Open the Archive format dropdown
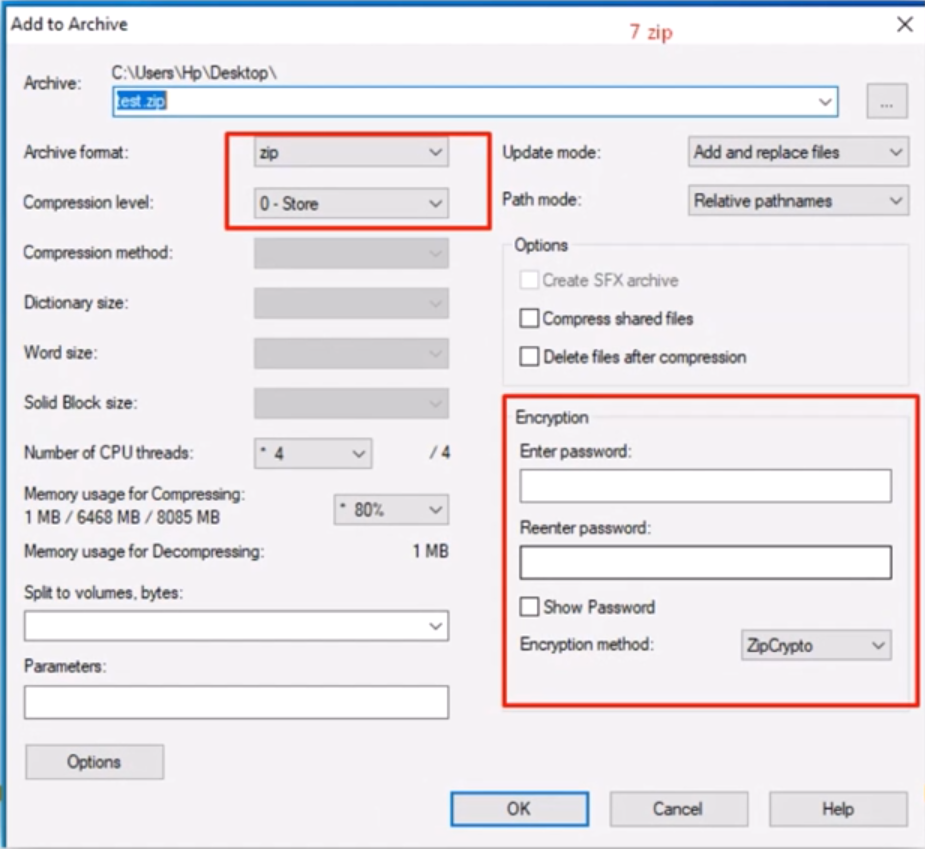 click(436, 152)
